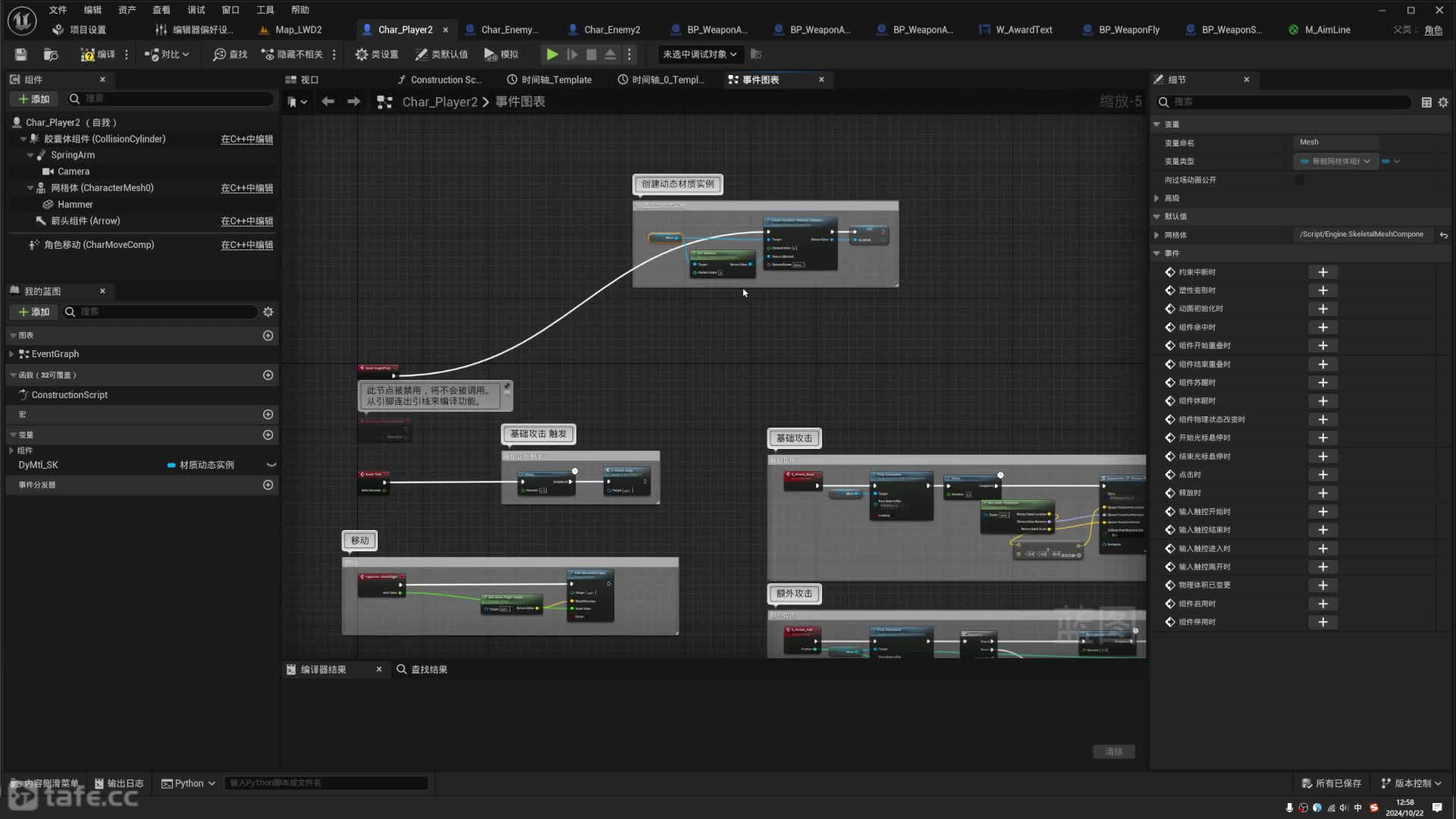The height and width of the screenshot is (819, 1456).
Task: Toggle DyMtl_SK variable visibility eye
Action: [x=271, y=465]
